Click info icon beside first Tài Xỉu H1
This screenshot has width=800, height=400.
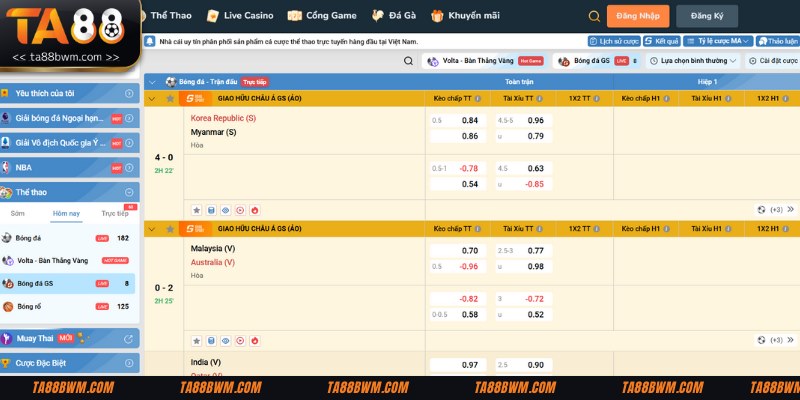click(x=728, y=98)
